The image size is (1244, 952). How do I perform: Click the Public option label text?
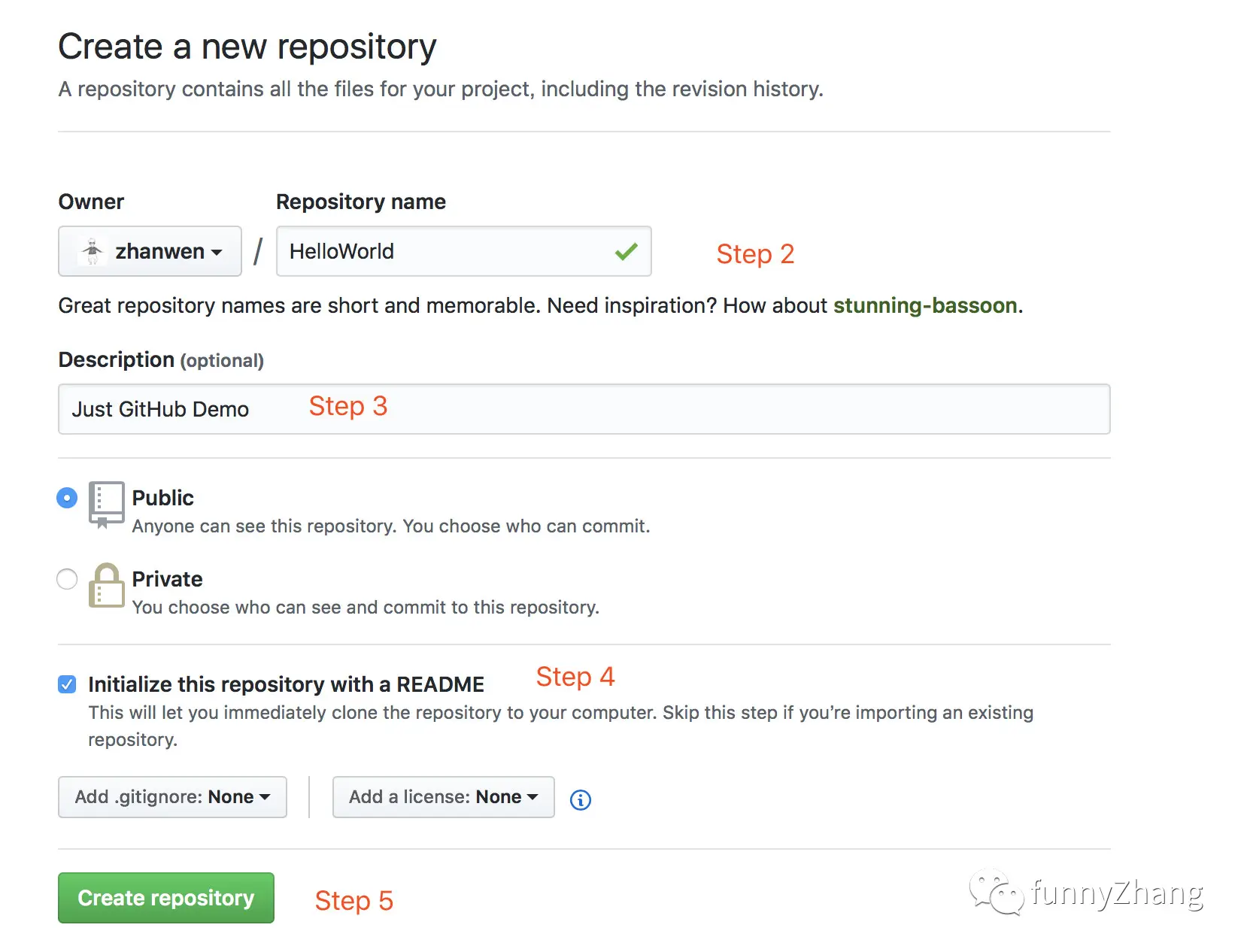pos(162,498)
